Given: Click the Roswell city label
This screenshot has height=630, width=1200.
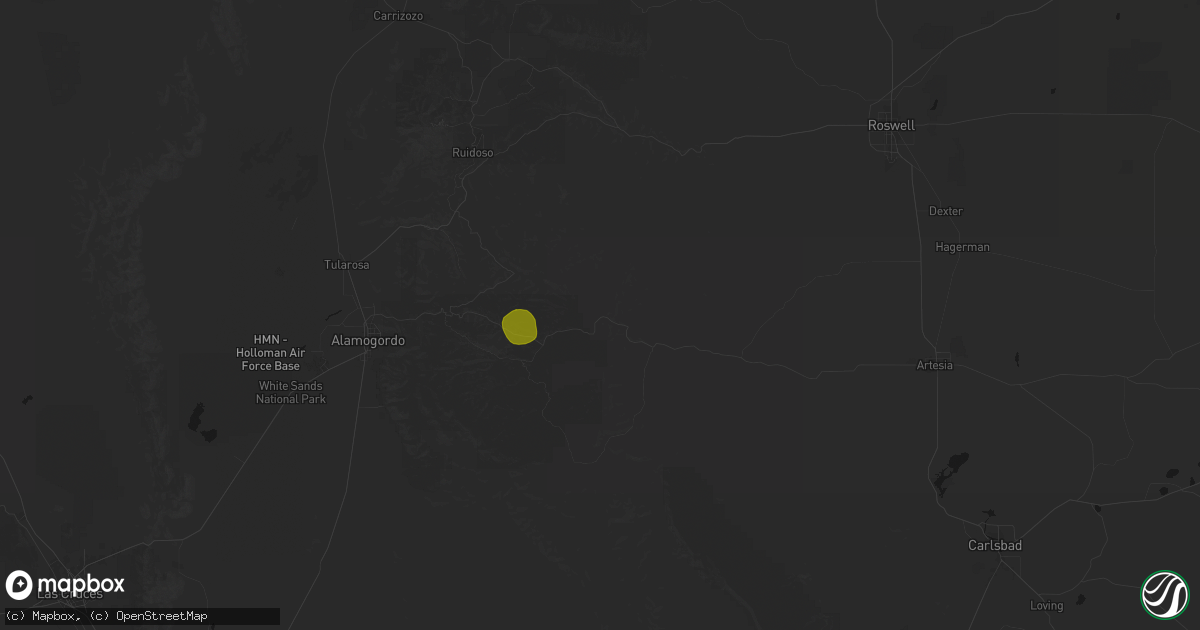Looking at the screenshot, I should 891,126.
